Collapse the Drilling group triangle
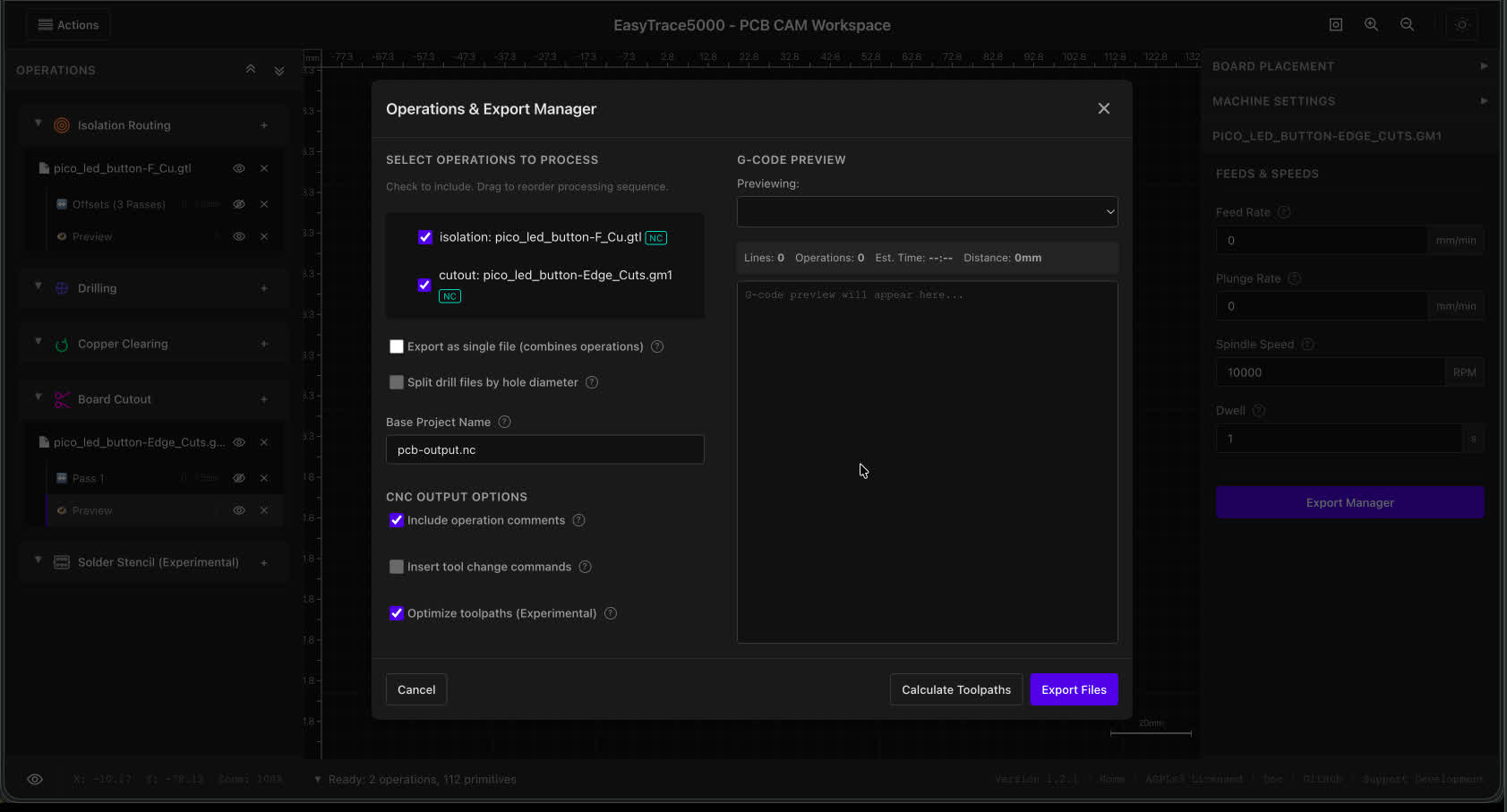The height and width of the screenshot is (812, 1507). point(39,286)
